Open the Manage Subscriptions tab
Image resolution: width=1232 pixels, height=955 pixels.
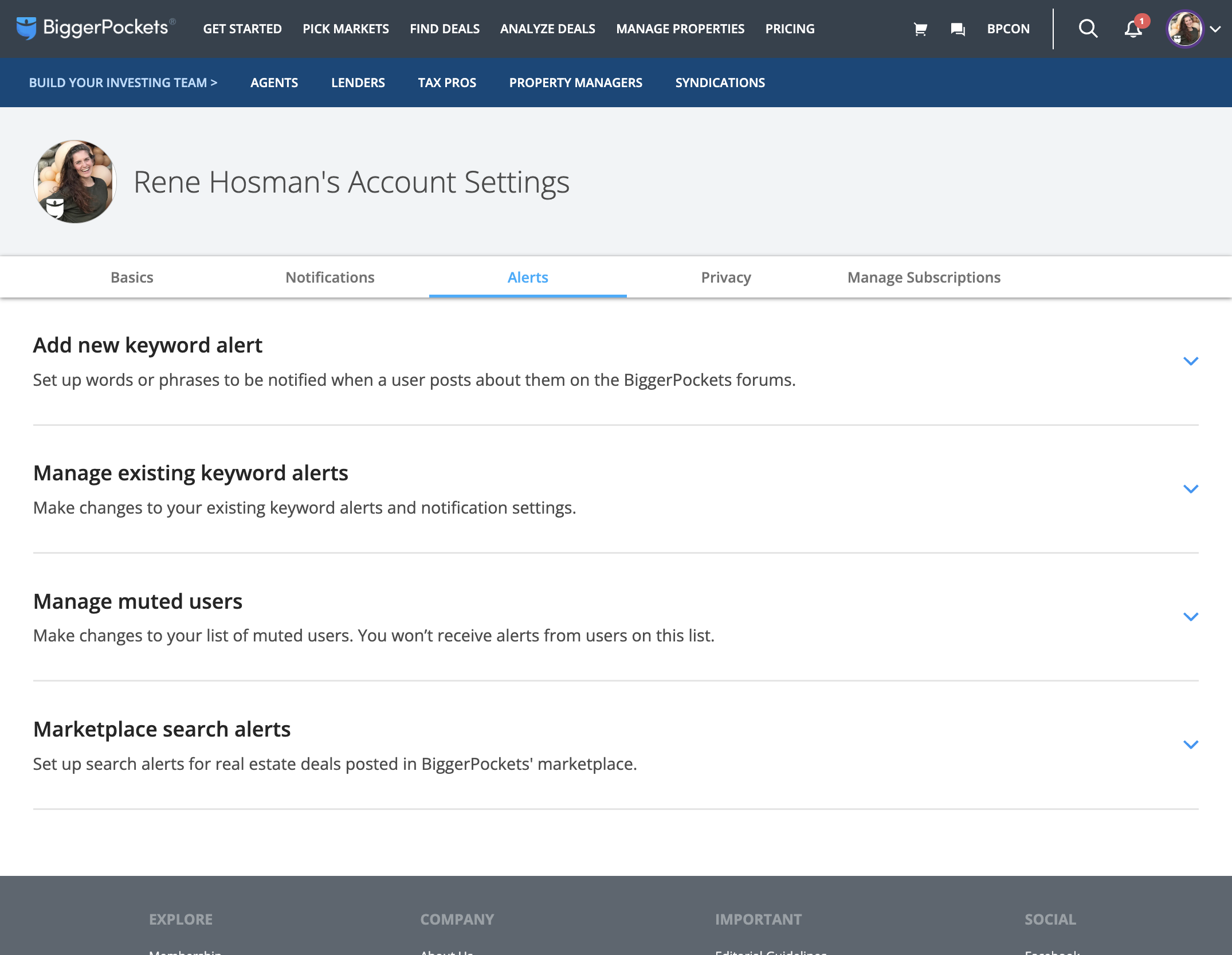(x=924, y=277)
